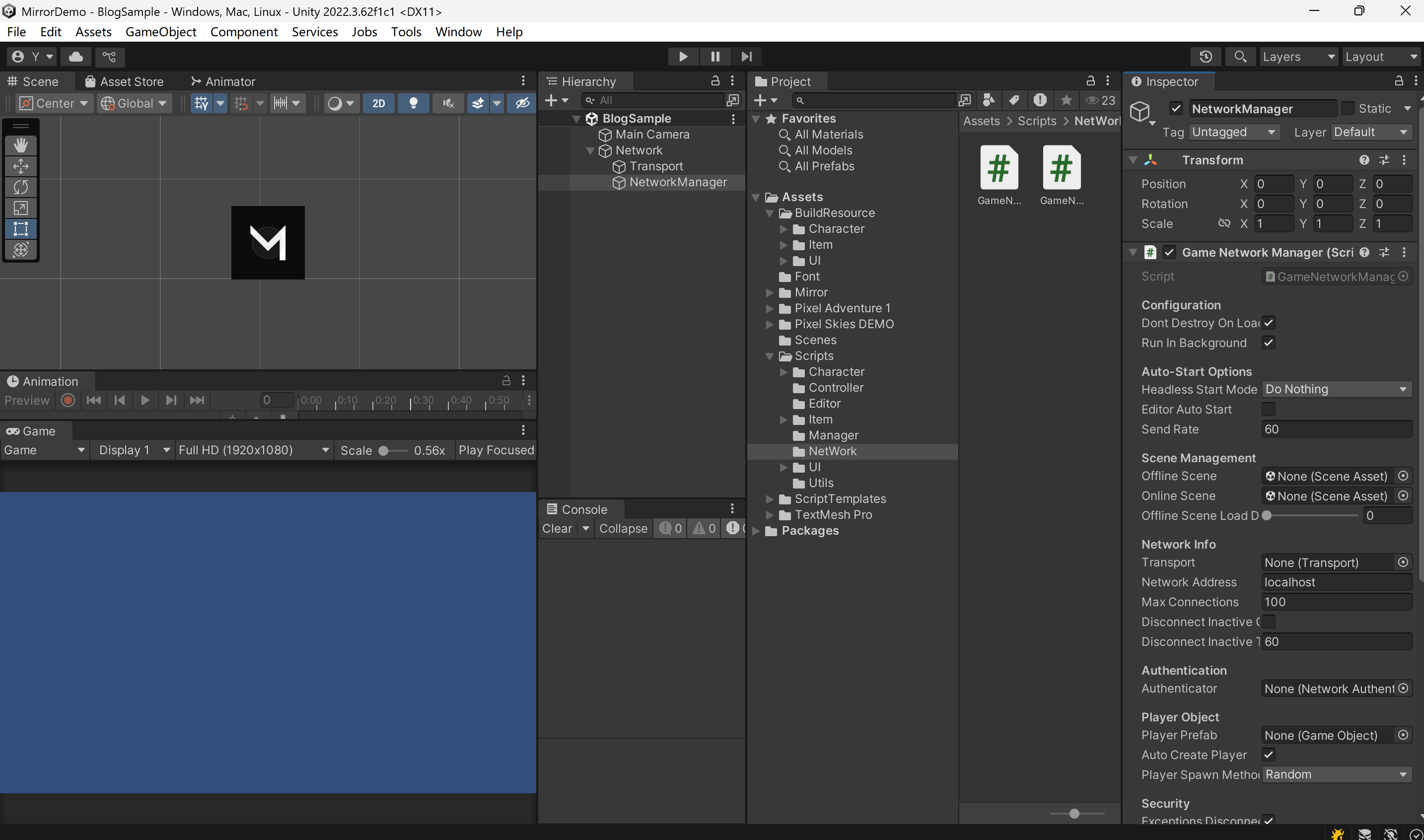Open the GameObject menu
The height and width of the screenshot is (840, 1424).
click(x=161, y=32)
